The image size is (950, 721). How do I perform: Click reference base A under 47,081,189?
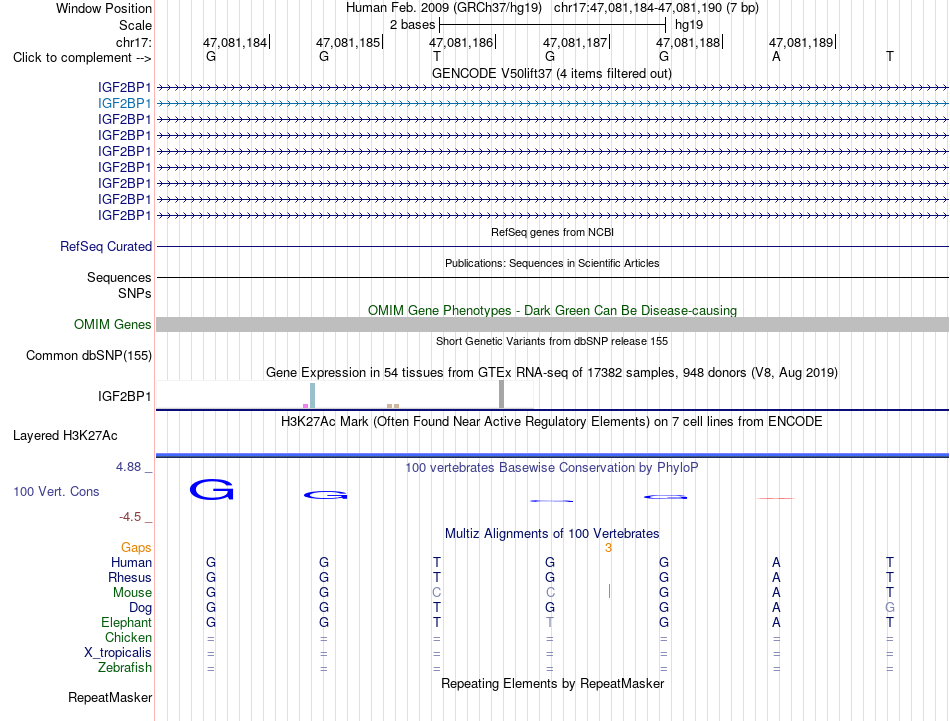(776, 57)
